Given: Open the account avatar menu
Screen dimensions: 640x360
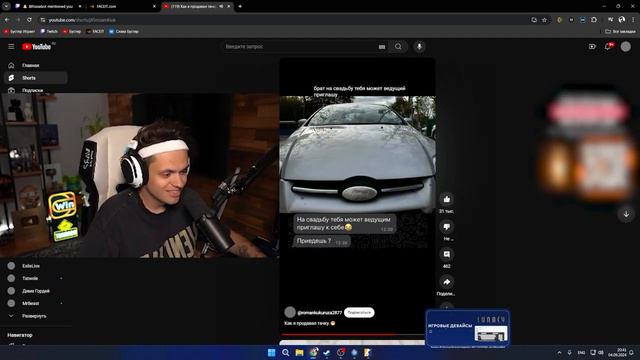Looking at the screenshot, I should 625,47.
